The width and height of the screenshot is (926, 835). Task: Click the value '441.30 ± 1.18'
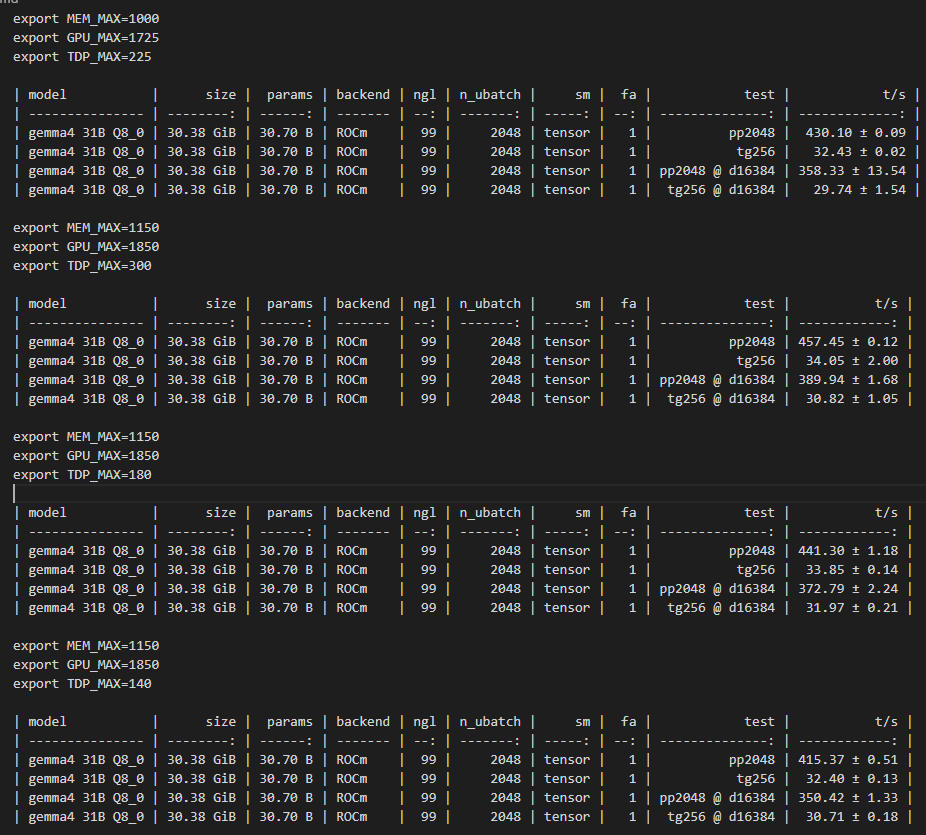coord(848,551)
